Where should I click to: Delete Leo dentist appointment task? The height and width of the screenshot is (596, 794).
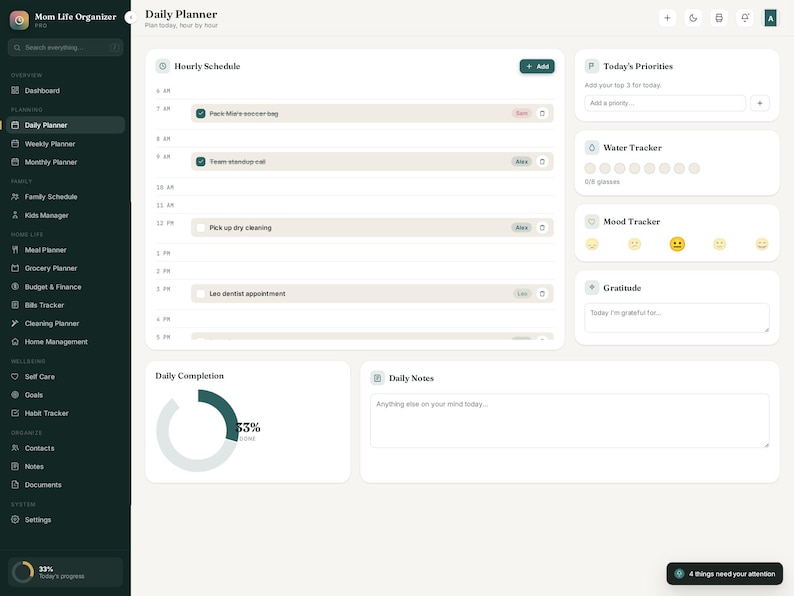(542, 294)
